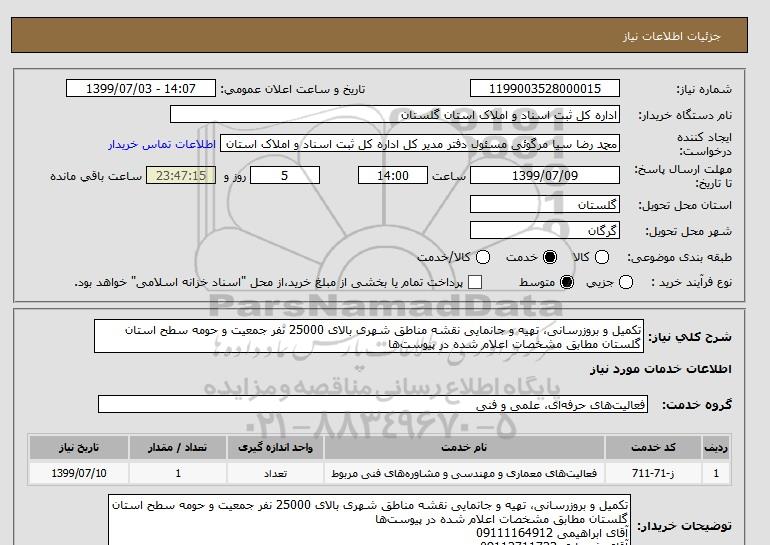770x545 pixels.
Task: Click the تعداد / مقدار column header
Action: (x=178, y=447)
